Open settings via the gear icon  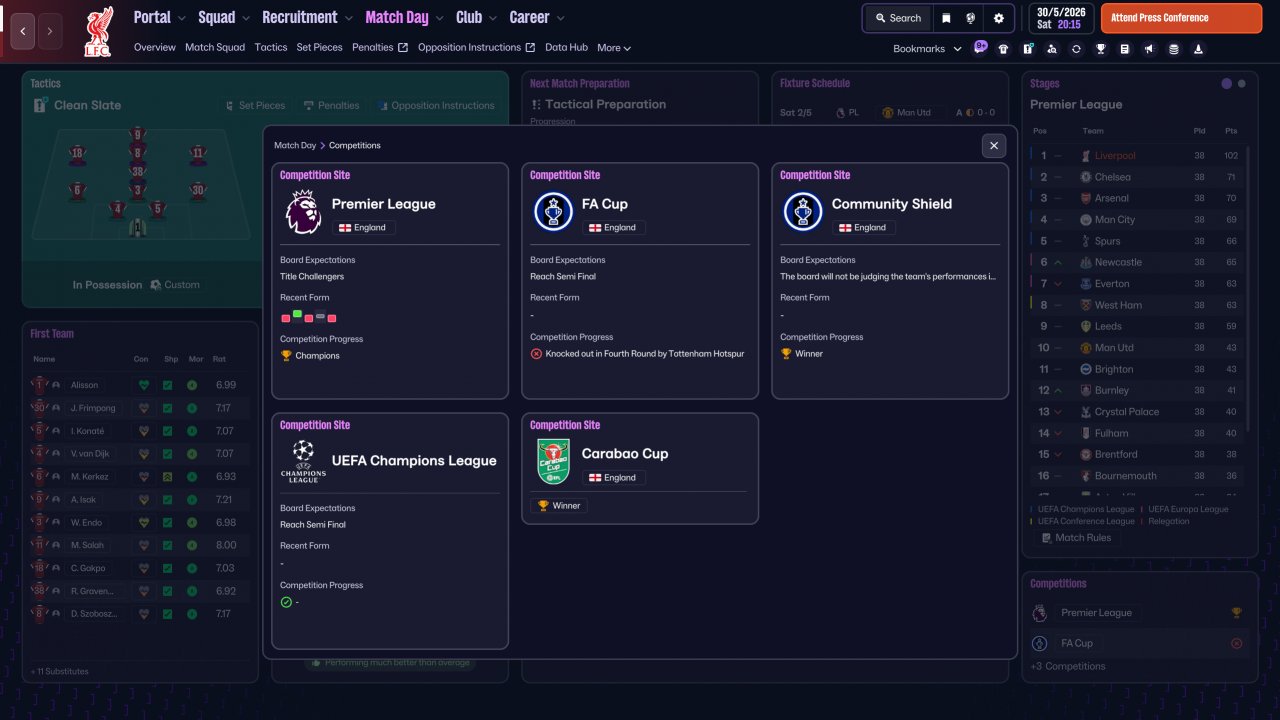coord(998,18)
